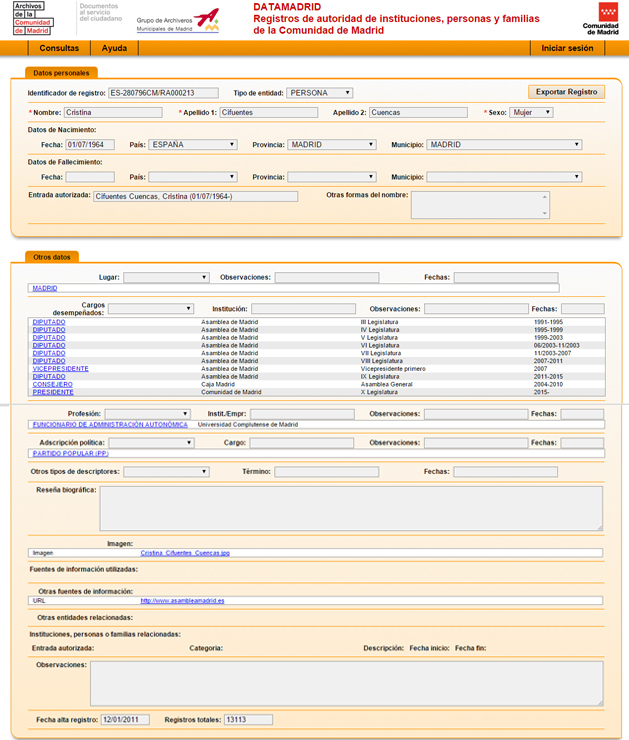The height and width of the screenshot is (740, 629).
Task: Open the MADRID place link
Action: (x=45, y=288)
